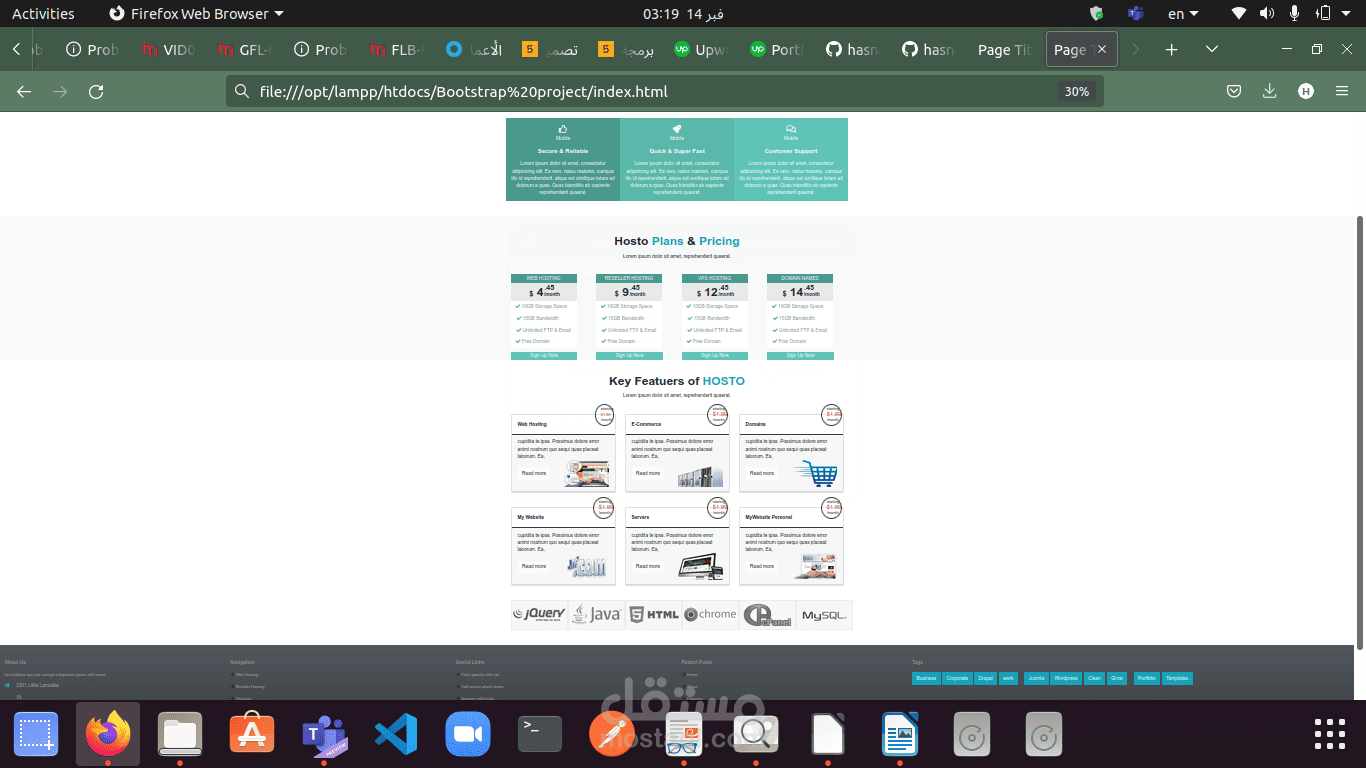This screenshot has width=1366, height=768.
Task: Select the Joomla tag in the footer
Action: 1036,678
